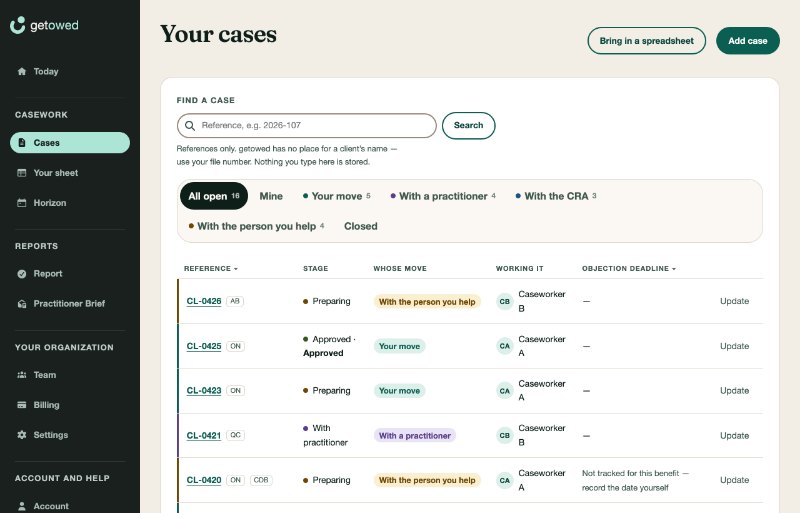The image size is (800, 513).
Task: Click the CA avatar in CL-0420 row
Action: (x=505, y=480)
